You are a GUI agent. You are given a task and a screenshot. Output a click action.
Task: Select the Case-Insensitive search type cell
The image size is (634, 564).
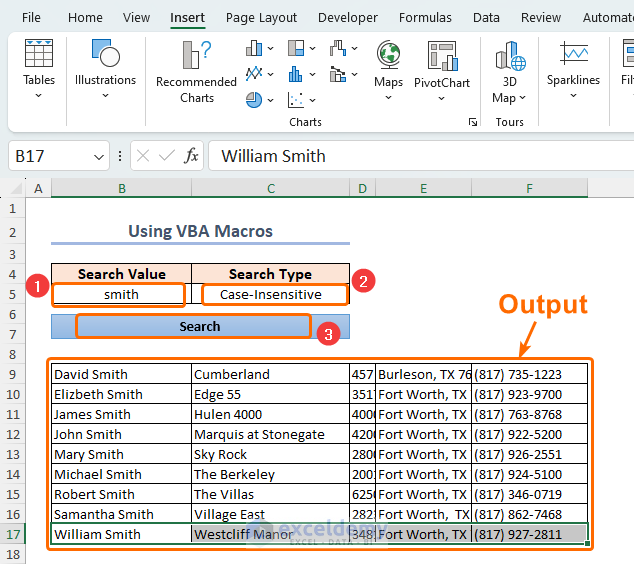coord(271,294)
